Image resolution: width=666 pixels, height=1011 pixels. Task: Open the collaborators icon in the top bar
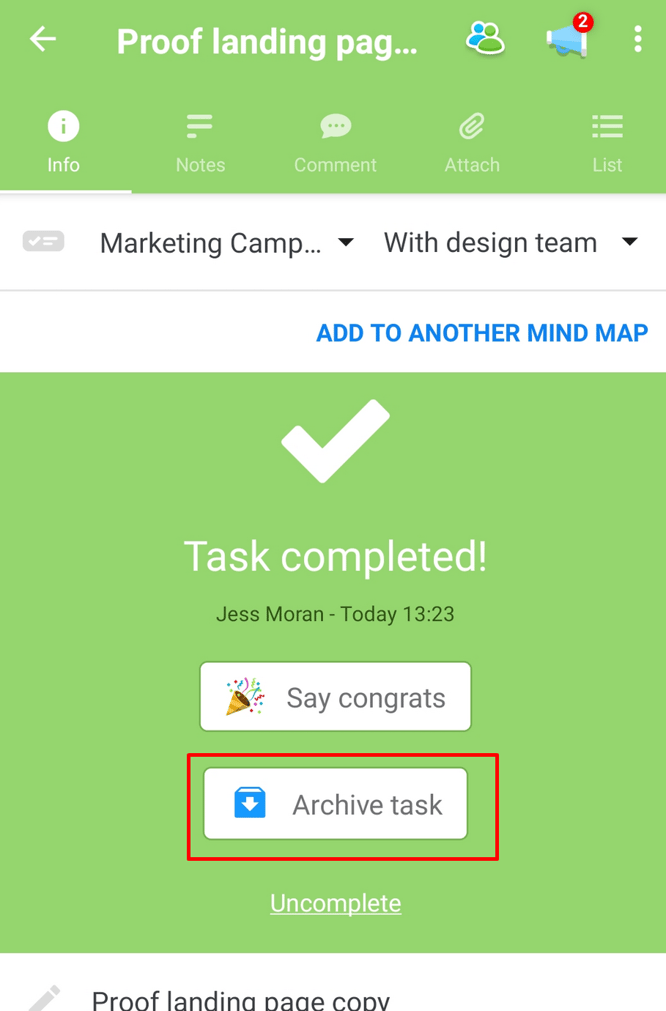point(485,38)
